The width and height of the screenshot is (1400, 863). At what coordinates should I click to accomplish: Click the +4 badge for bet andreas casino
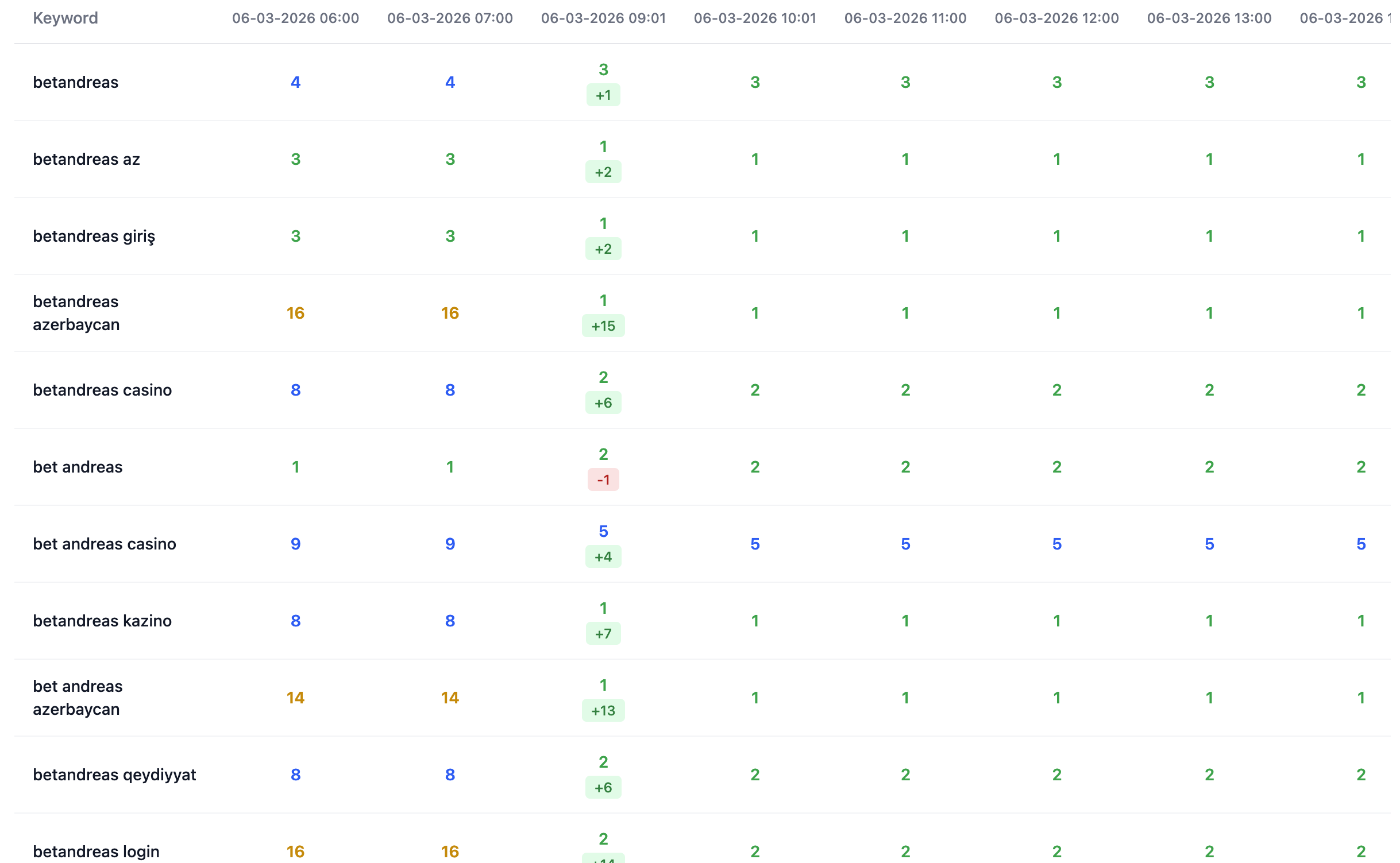[x=603, y=556]
